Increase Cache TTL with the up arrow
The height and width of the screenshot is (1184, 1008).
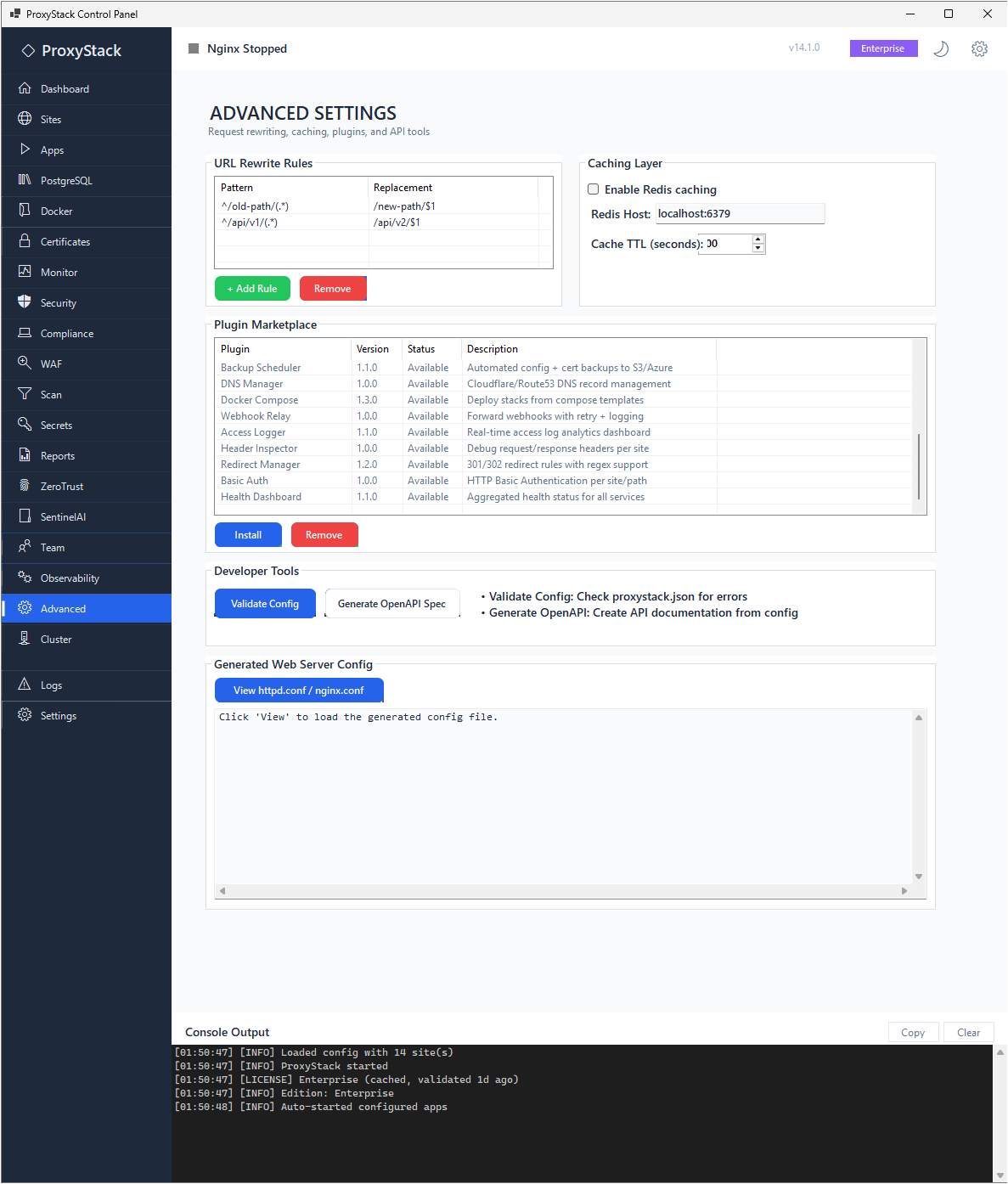[x=757, y=239]
